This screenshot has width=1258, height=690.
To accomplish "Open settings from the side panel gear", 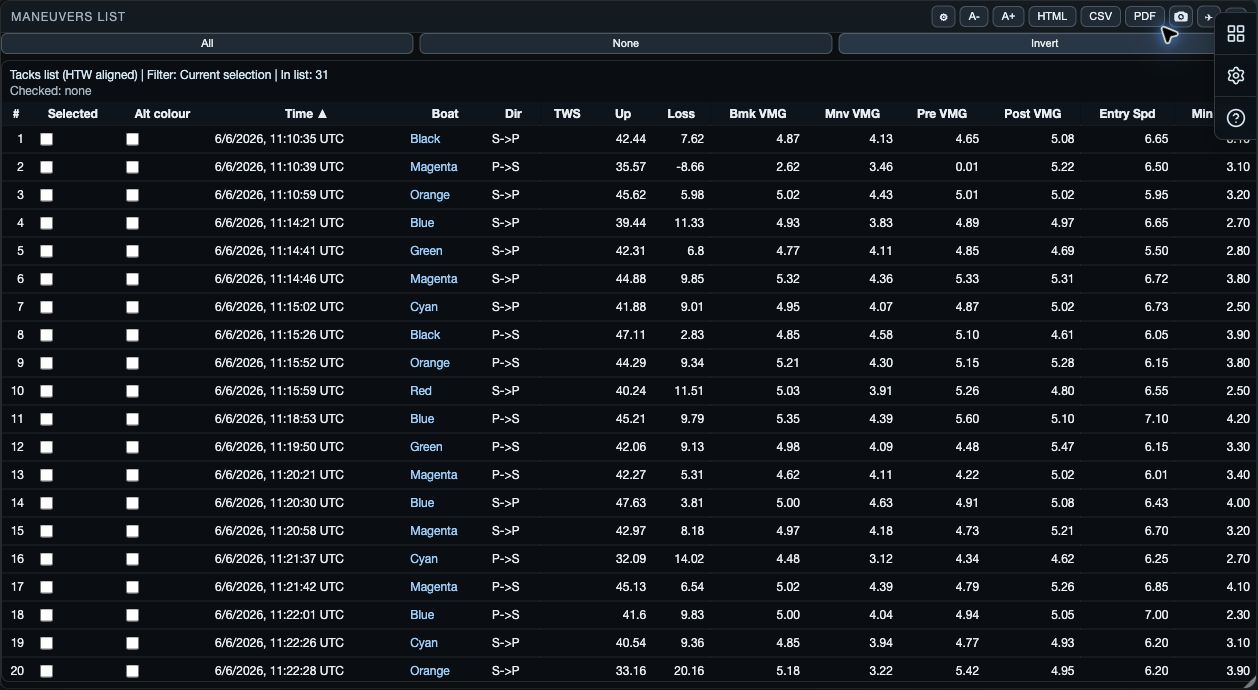I will point(1236,76).
